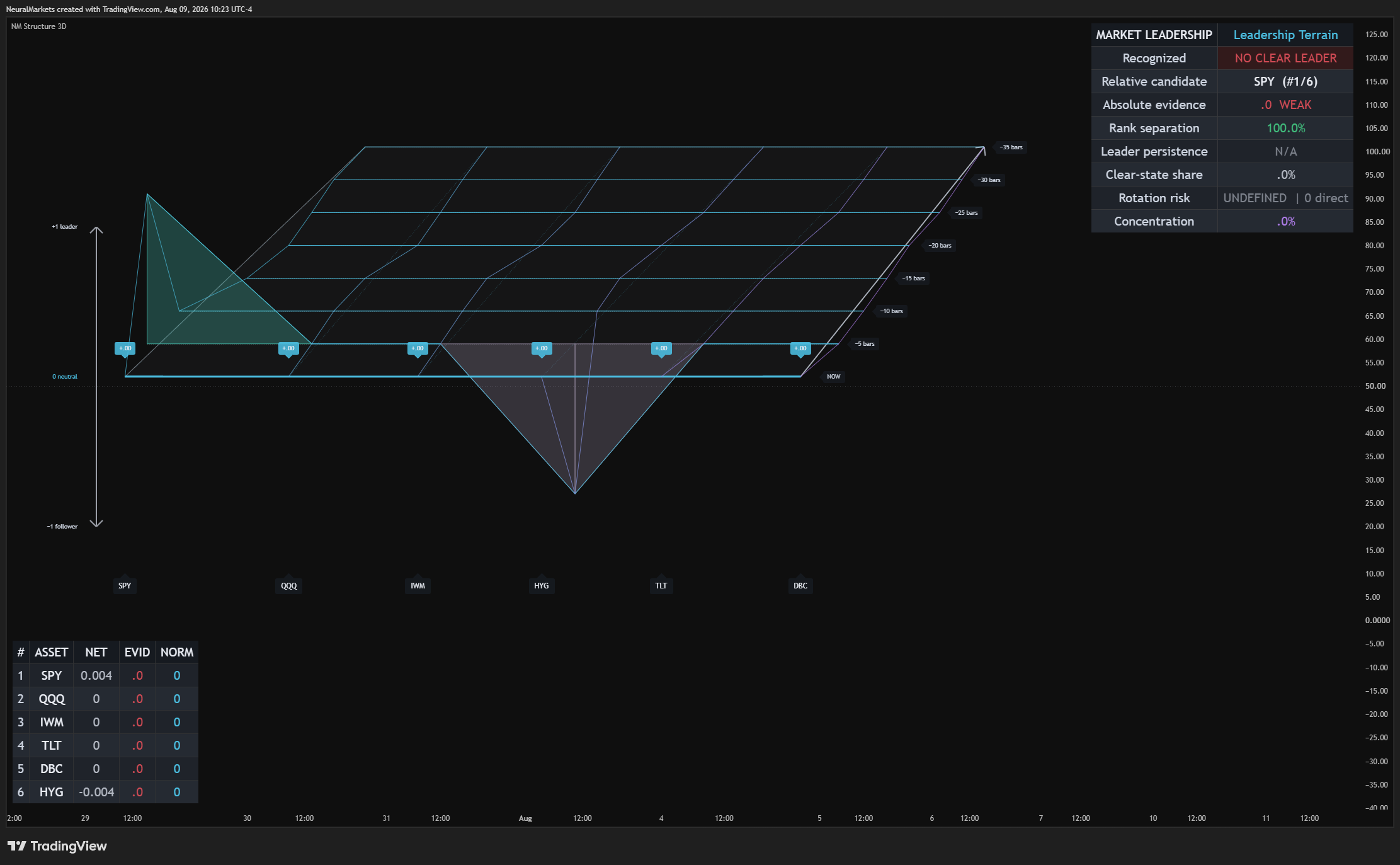This screenshot has width=1400, height=865.
Task: Click the DBC row in ranking table
Action: (x=105, y=769)
